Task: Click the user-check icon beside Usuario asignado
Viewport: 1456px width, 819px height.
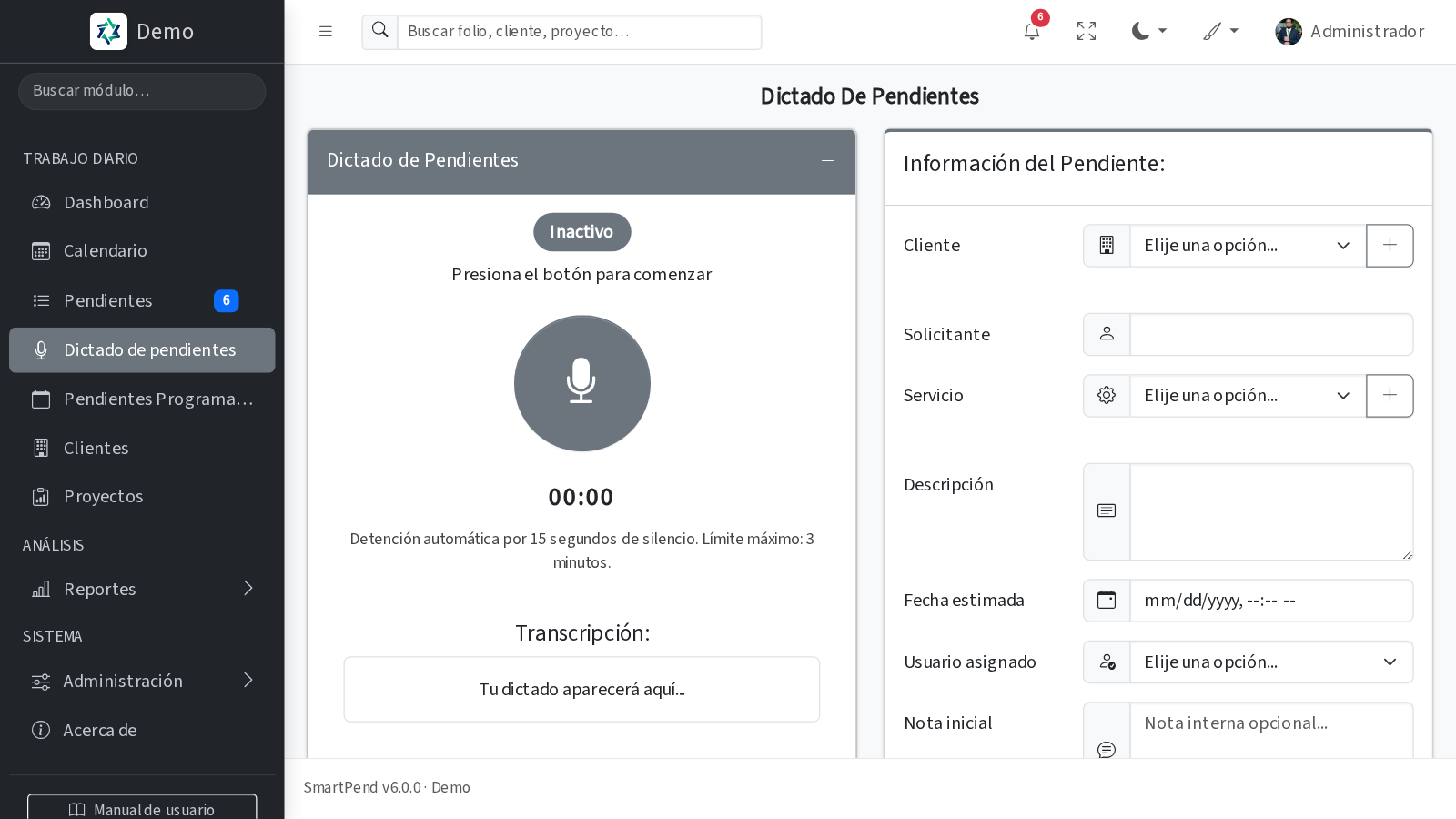Action: 1107,662
